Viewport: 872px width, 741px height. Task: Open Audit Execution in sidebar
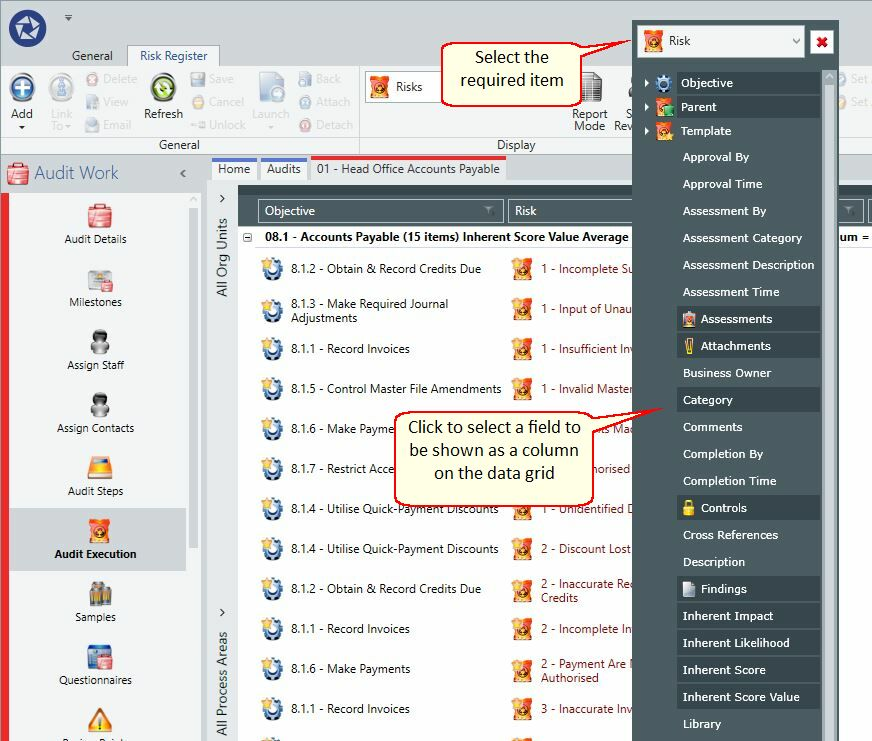(96, 539)
